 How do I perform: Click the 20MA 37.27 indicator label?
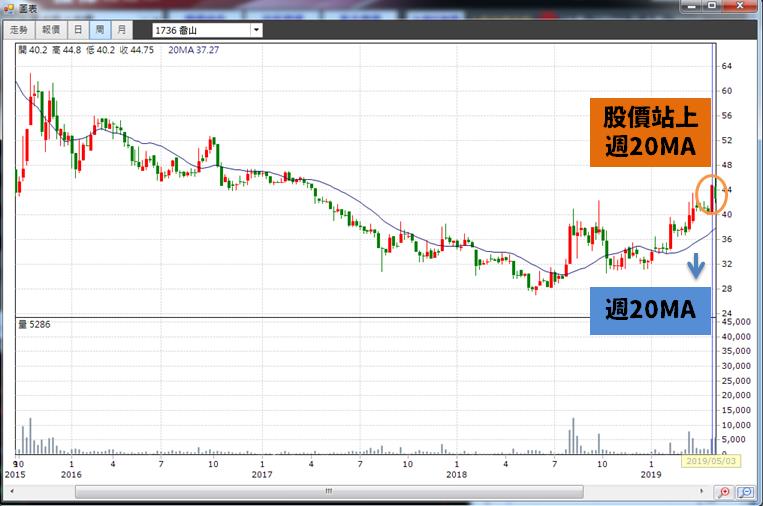[x=194, y=50]
